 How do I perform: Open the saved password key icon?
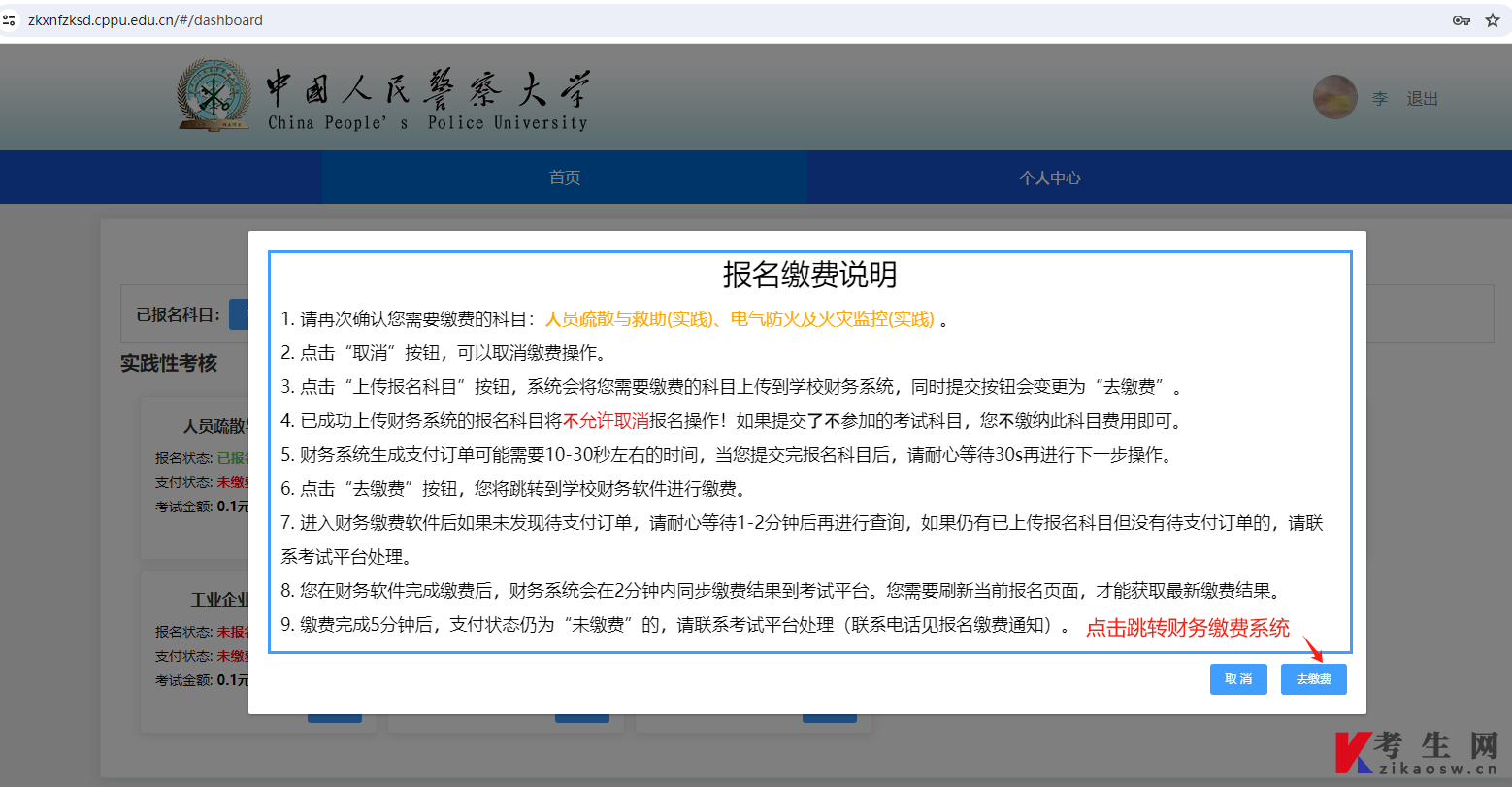(1461, 20)
